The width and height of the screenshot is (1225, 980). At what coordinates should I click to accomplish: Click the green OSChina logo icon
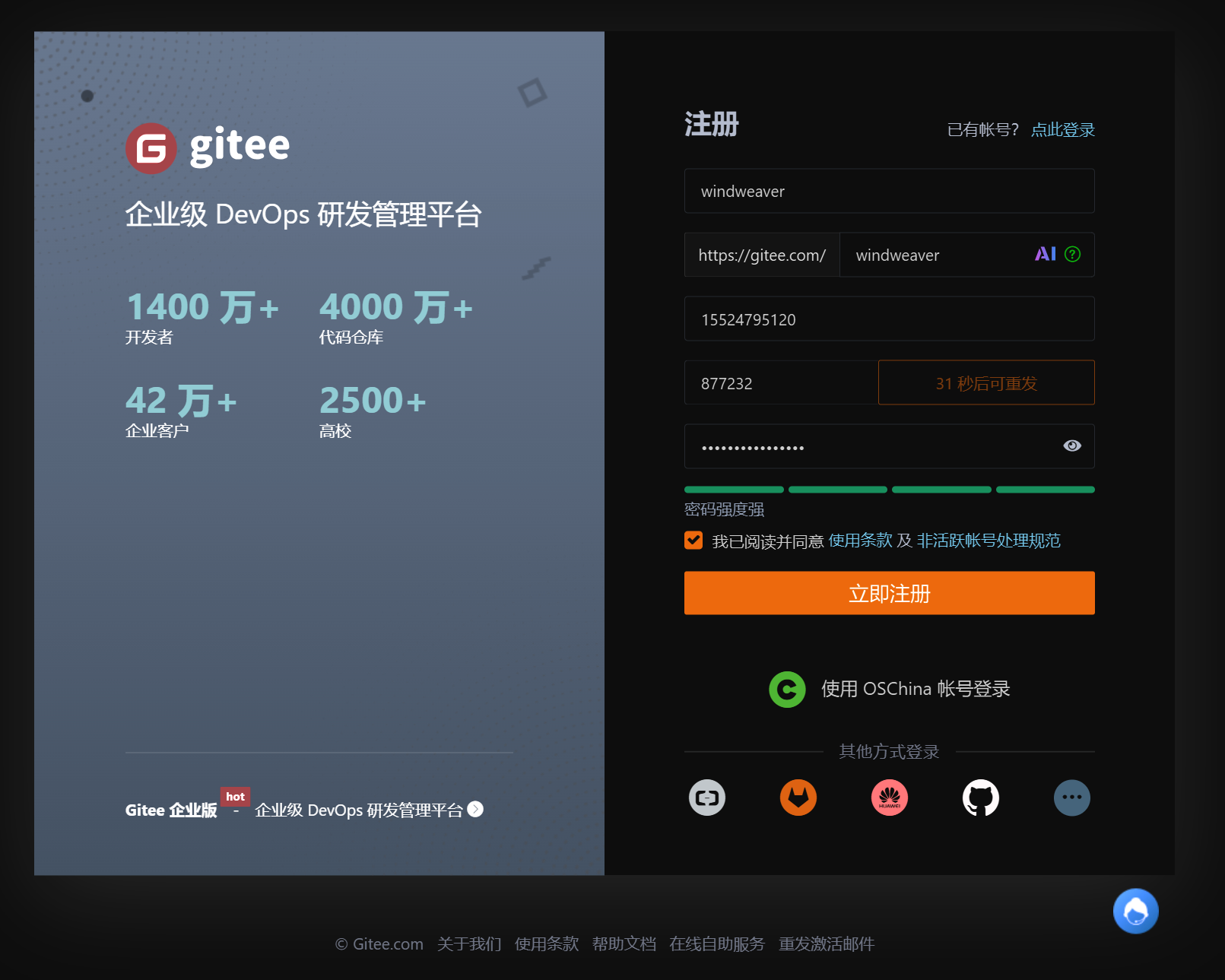click(787, 690)
